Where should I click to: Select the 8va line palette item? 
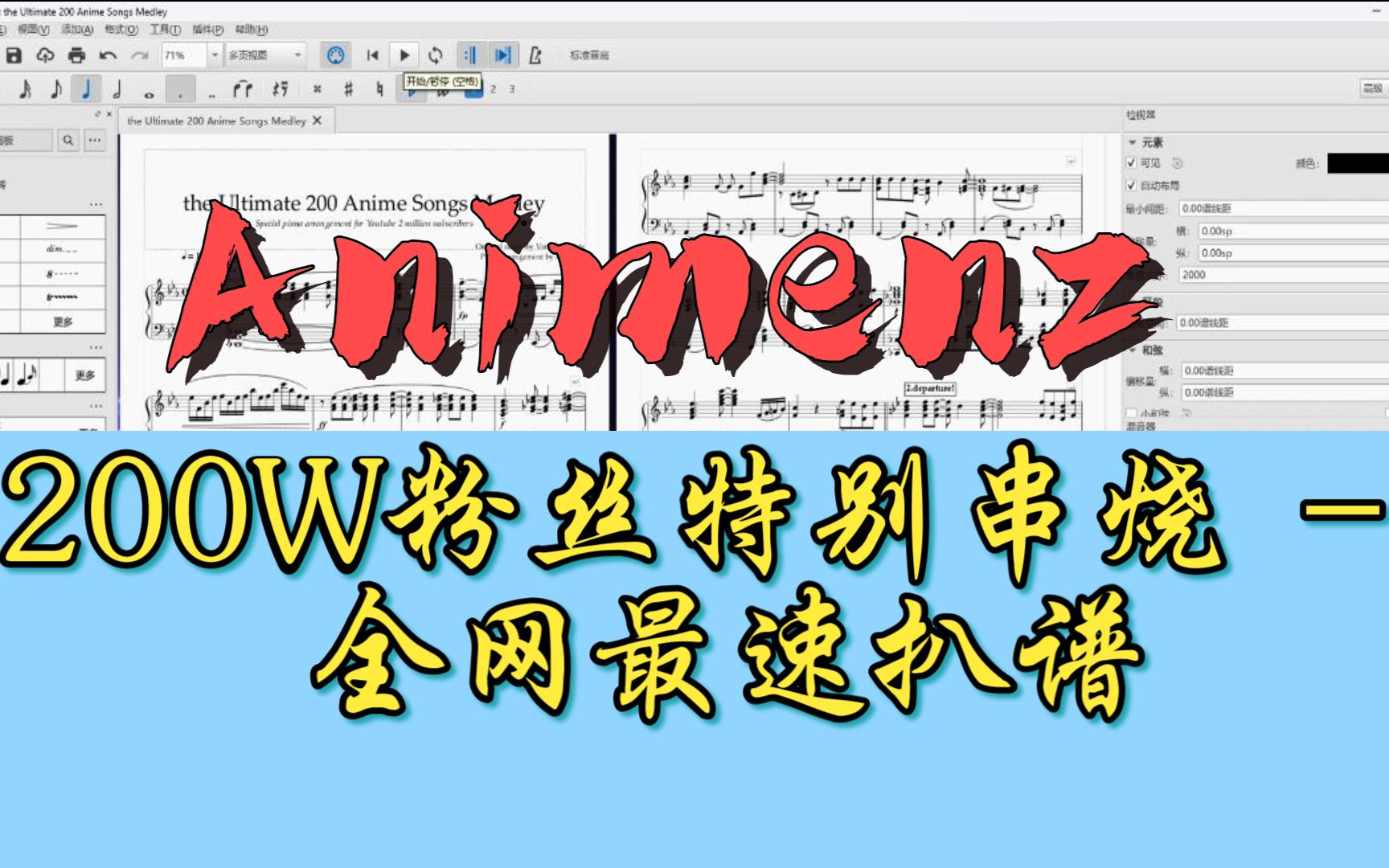62,274
